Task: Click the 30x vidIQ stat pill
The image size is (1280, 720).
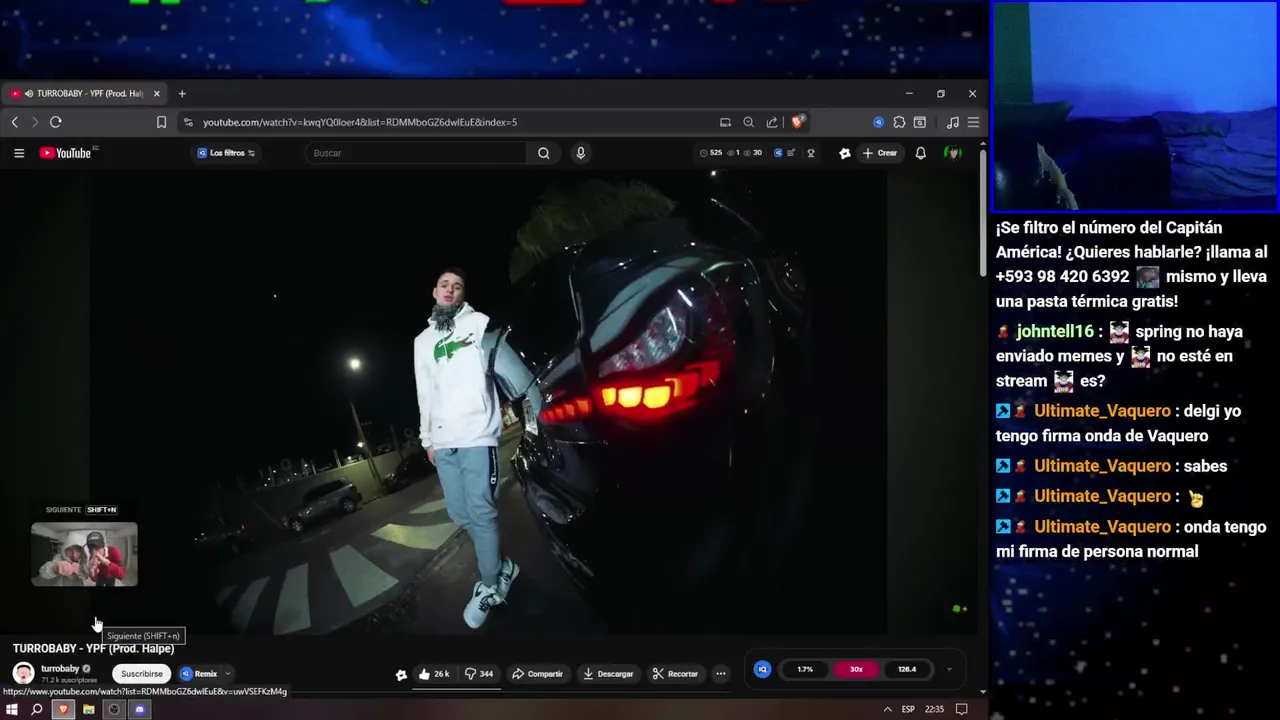Action: 856,669
